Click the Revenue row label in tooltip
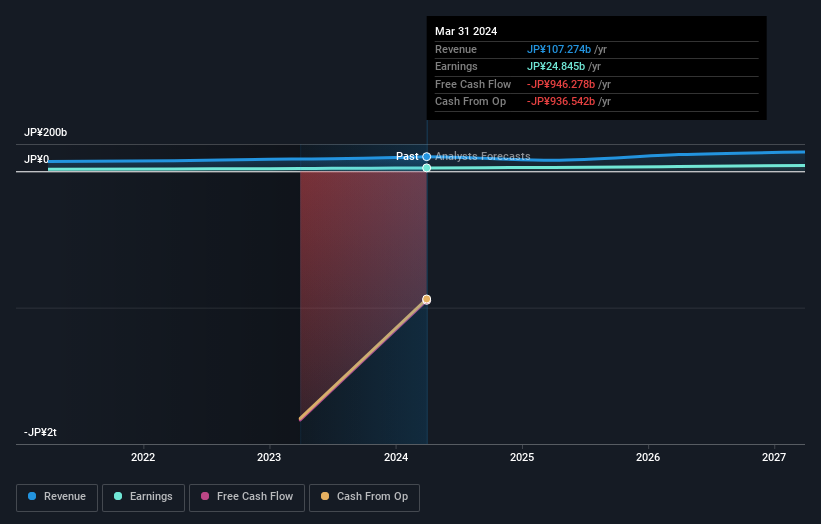The width and height of the screenshot is (821, 524). click(x=456, y=49)
